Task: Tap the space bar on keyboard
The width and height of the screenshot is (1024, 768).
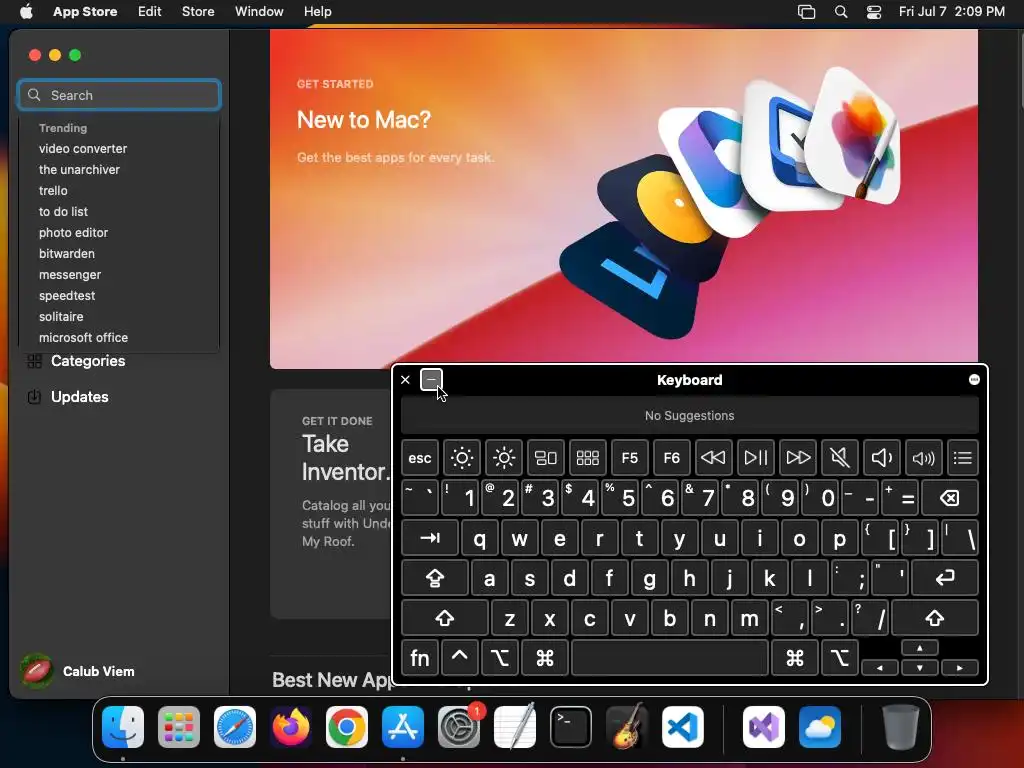Action: pos(670,658)
